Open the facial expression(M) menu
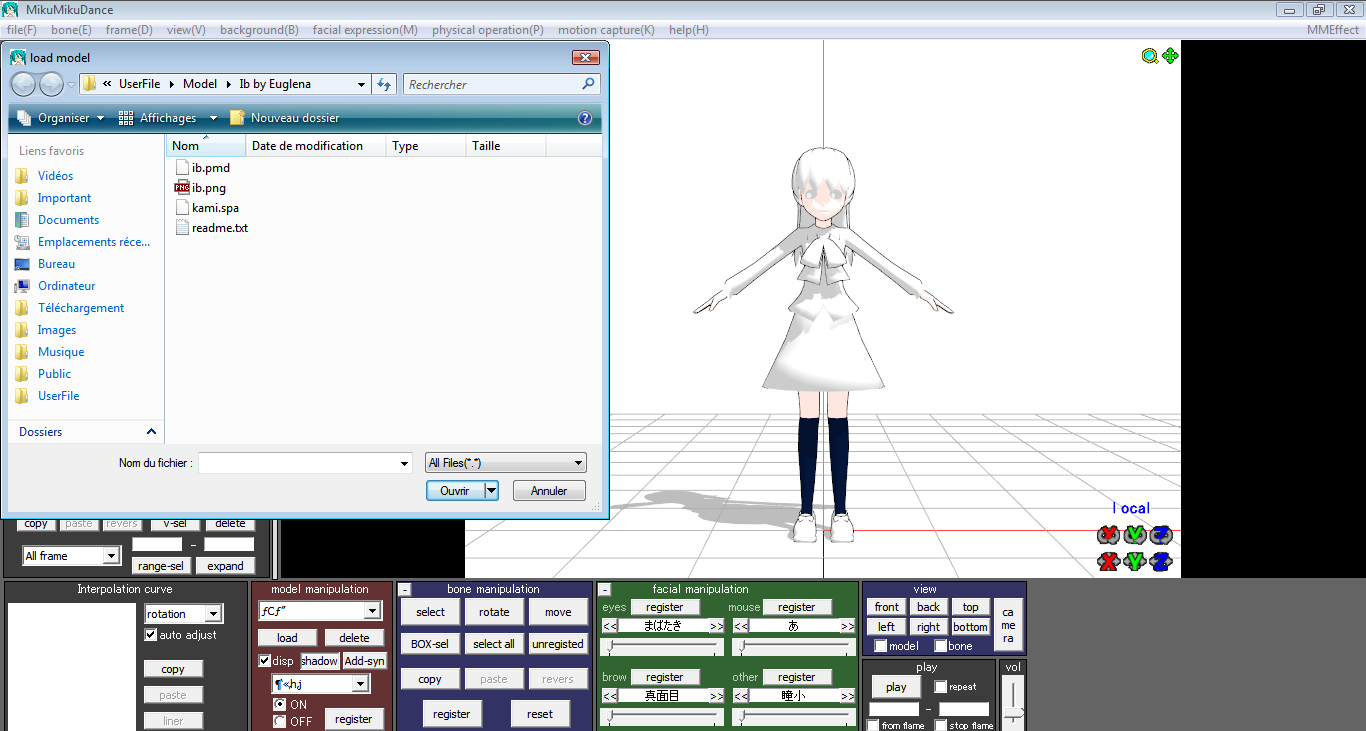This screenshot has width=1366, height=731. coord(365,30)
